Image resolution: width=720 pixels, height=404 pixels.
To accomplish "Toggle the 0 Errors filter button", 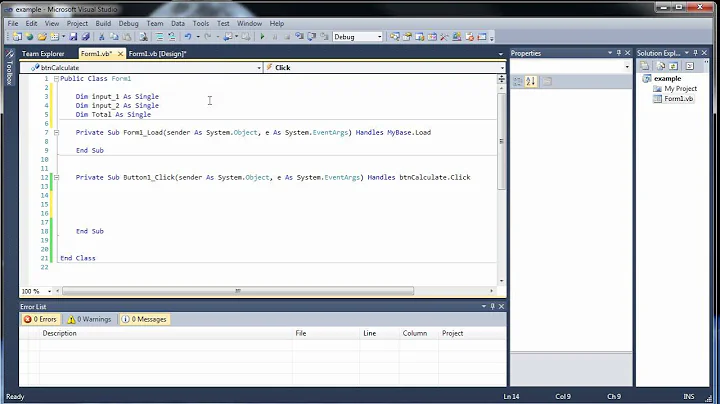I will pyautogui.click(x=40, y=319).
